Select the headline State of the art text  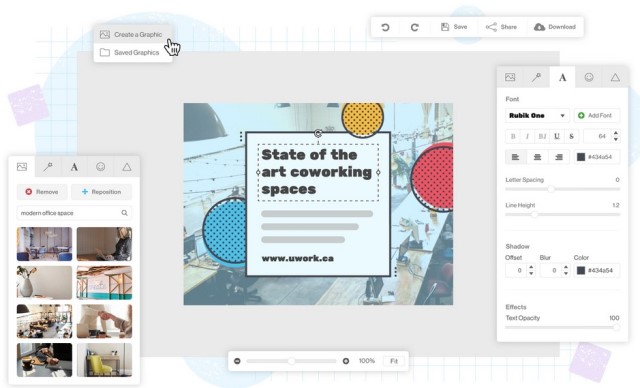tap(316, 172)
